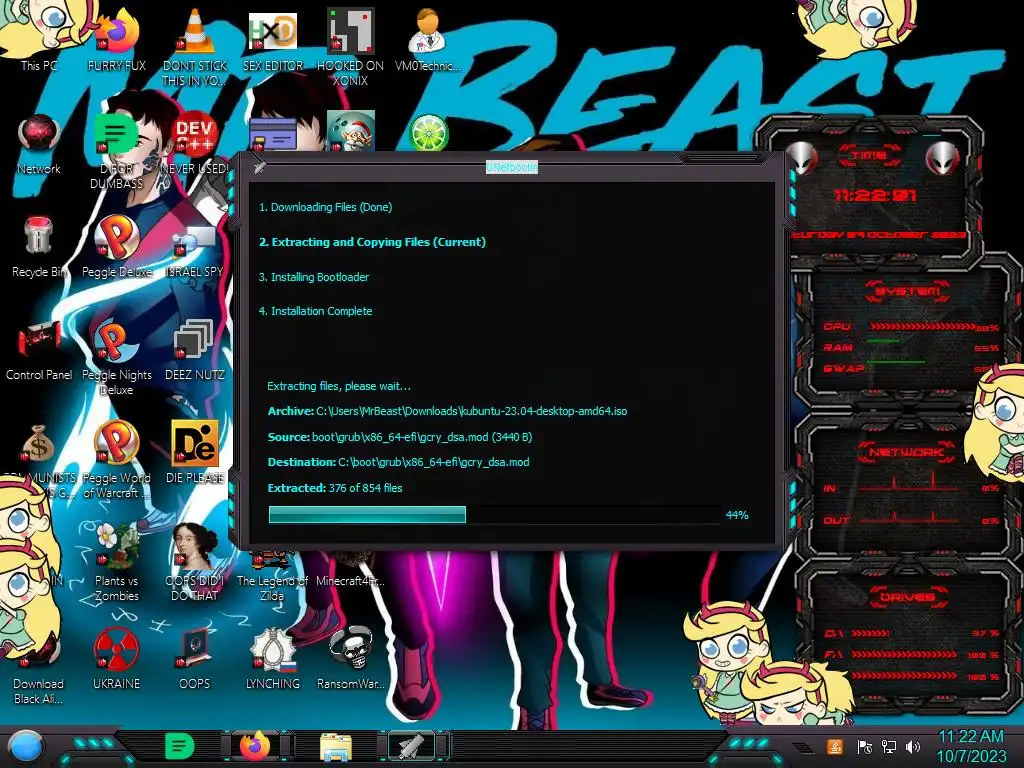Viewport: 1024px width, 768px height.
Task: Select the UNetbootin taskbar button
Action: (411, 746)
